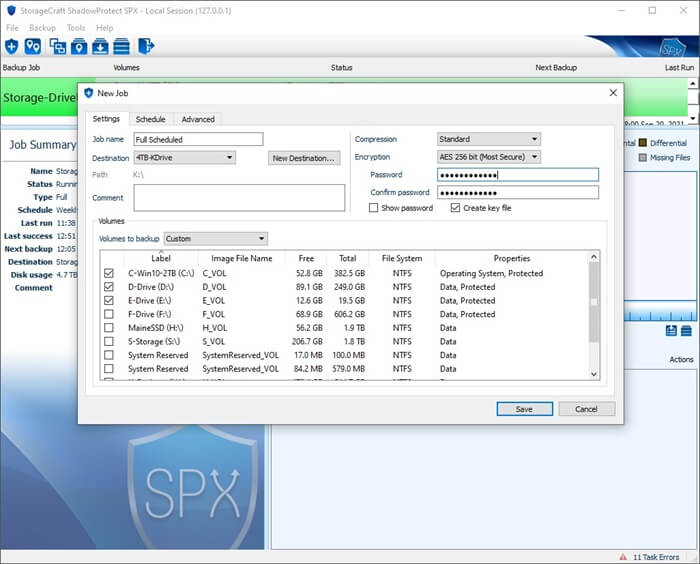
Task: Click the Differential color legend swatch
Action: (x=643, y=143)
